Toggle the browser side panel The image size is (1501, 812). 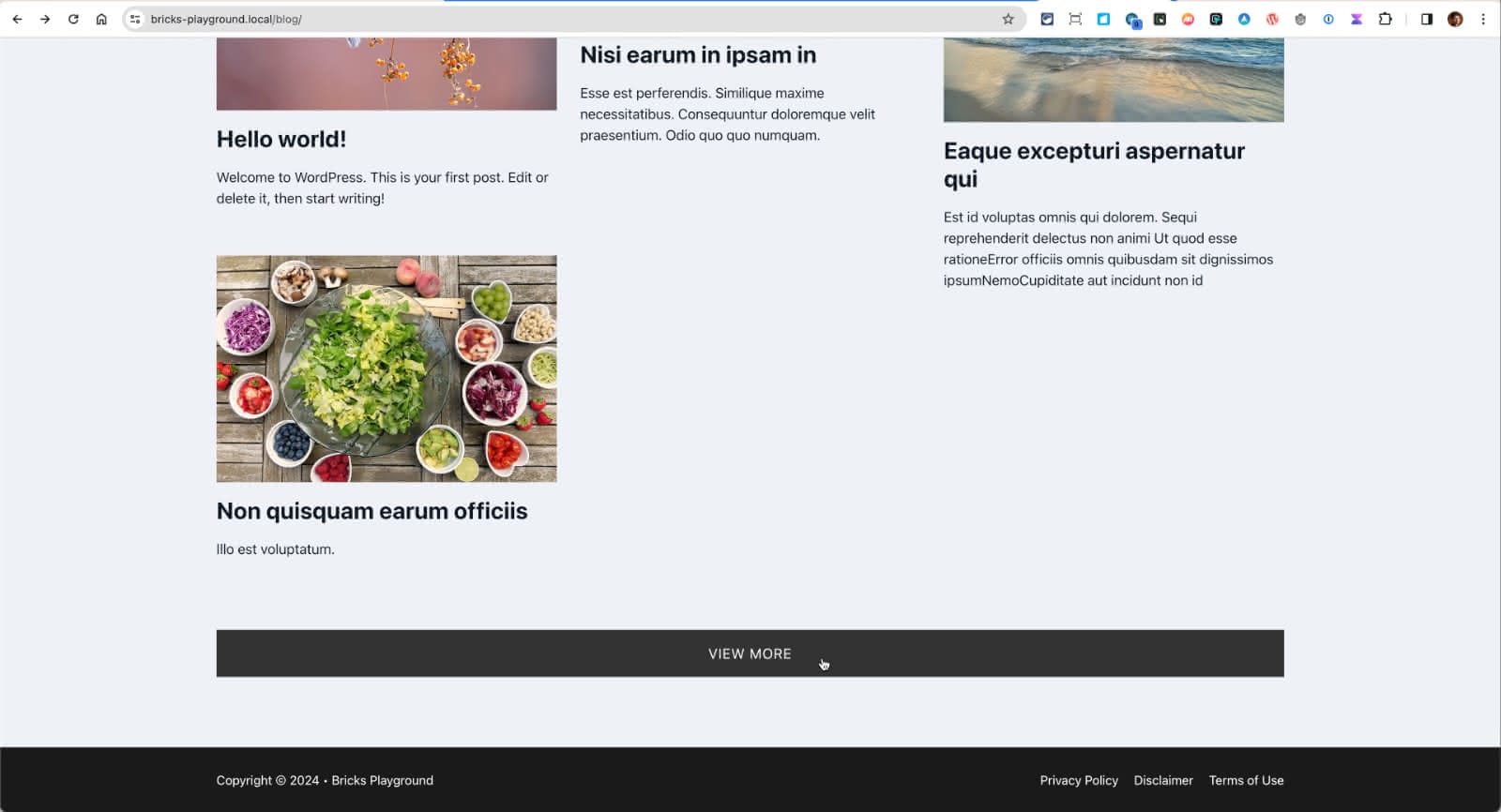[x=1426, y=19]
